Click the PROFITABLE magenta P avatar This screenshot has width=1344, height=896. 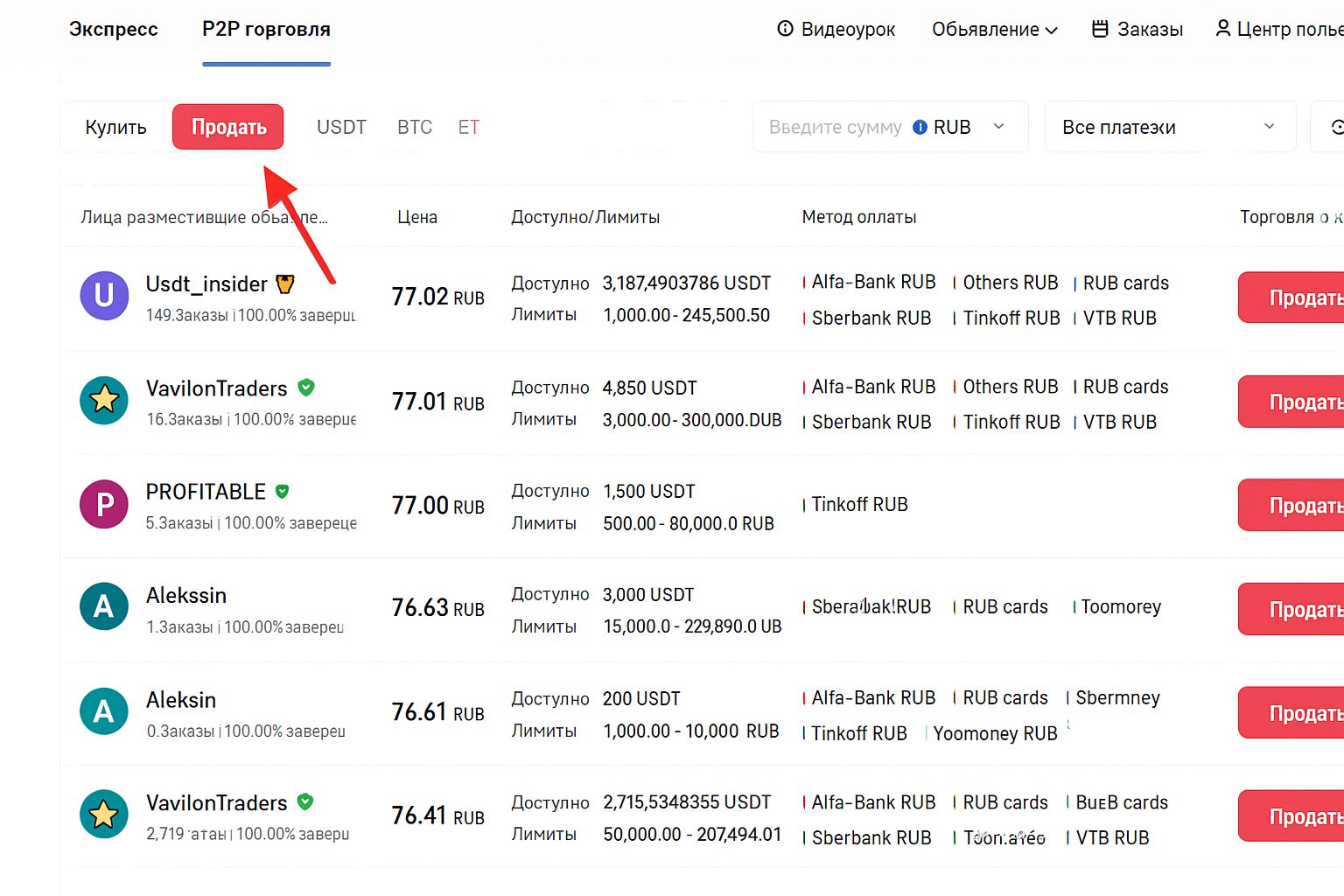click(104, 504)
